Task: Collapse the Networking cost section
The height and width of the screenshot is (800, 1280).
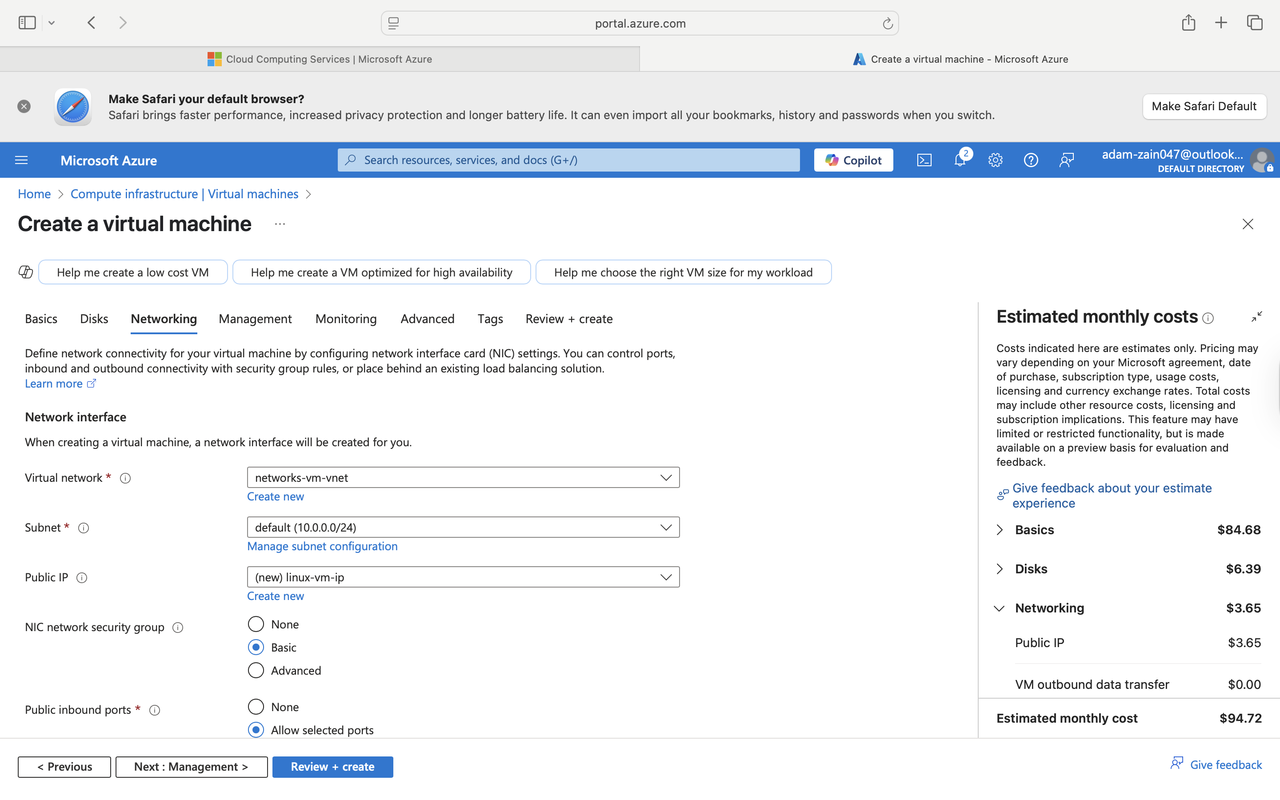Action: coord(1000,608)
